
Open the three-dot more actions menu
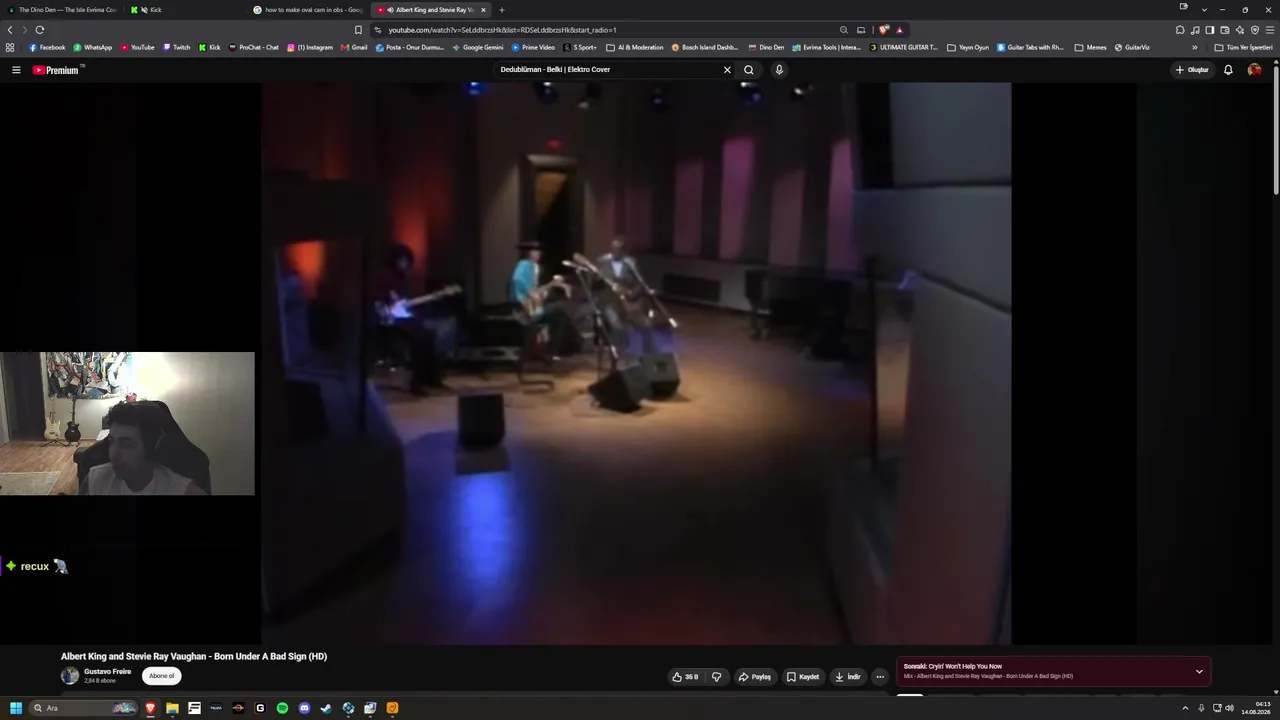pos(880,677)
